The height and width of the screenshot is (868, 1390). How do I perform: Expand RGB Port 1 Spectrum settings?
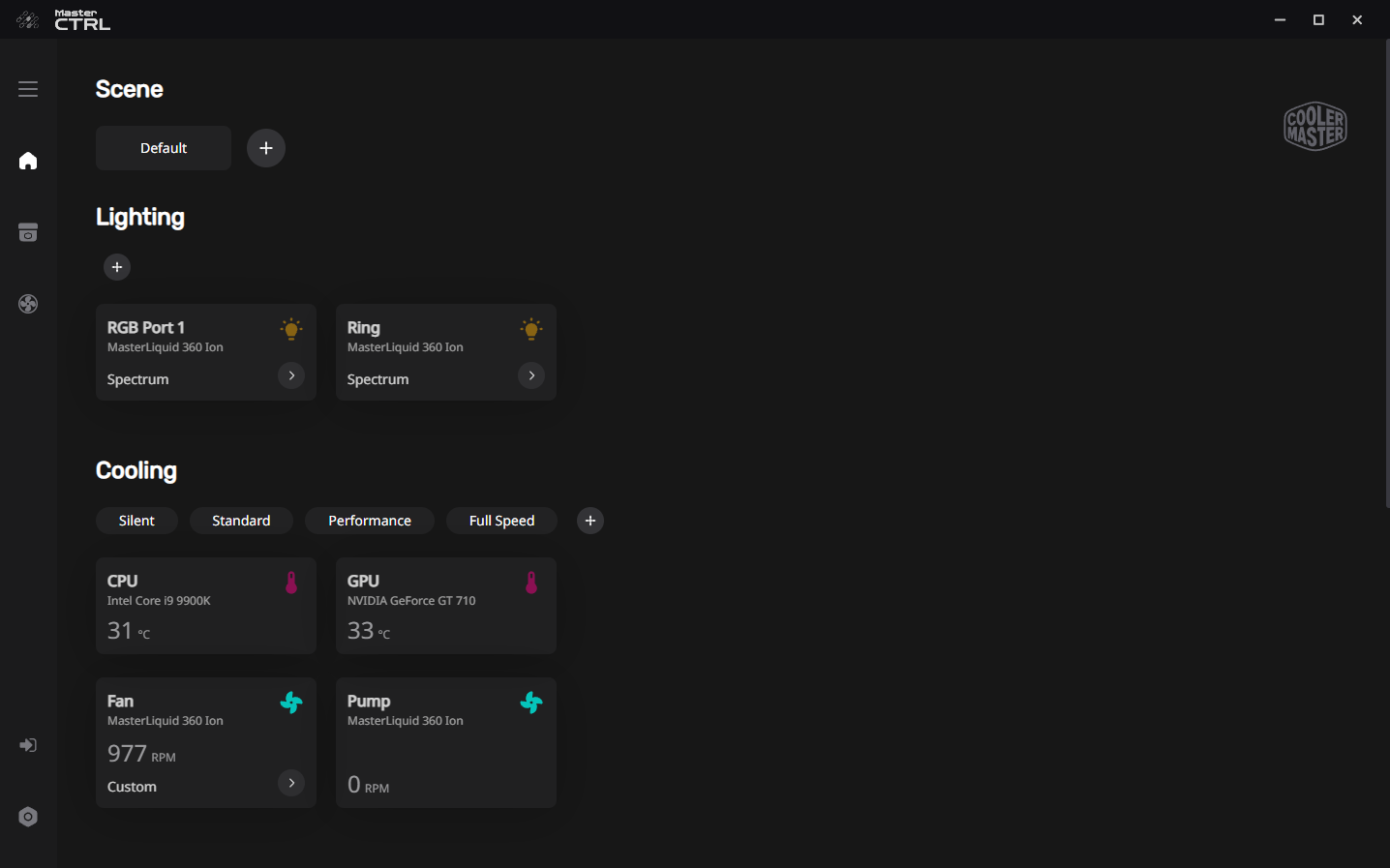click(x=291, y=375)
